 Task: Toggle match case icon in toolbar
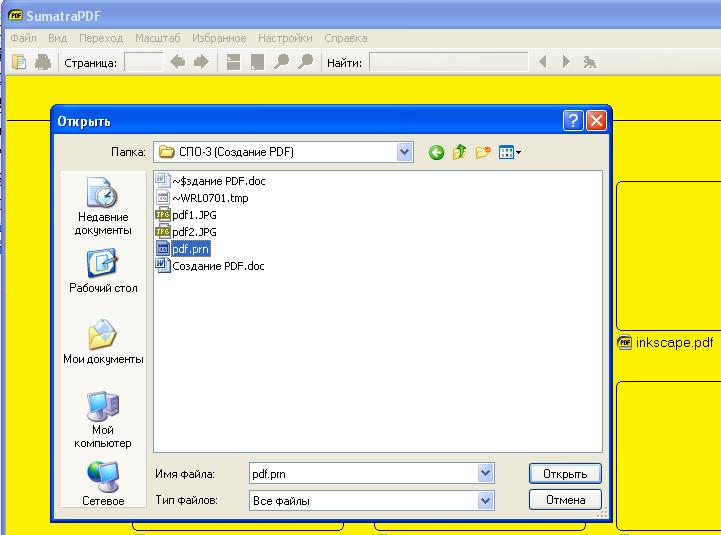coord(589,62)
